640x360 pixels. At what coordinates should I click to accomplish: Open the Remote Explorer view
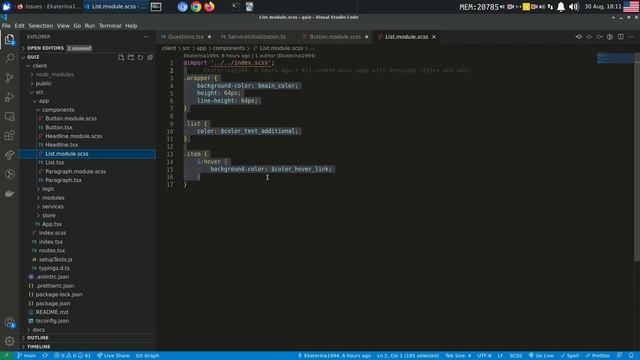pos(9,116)
